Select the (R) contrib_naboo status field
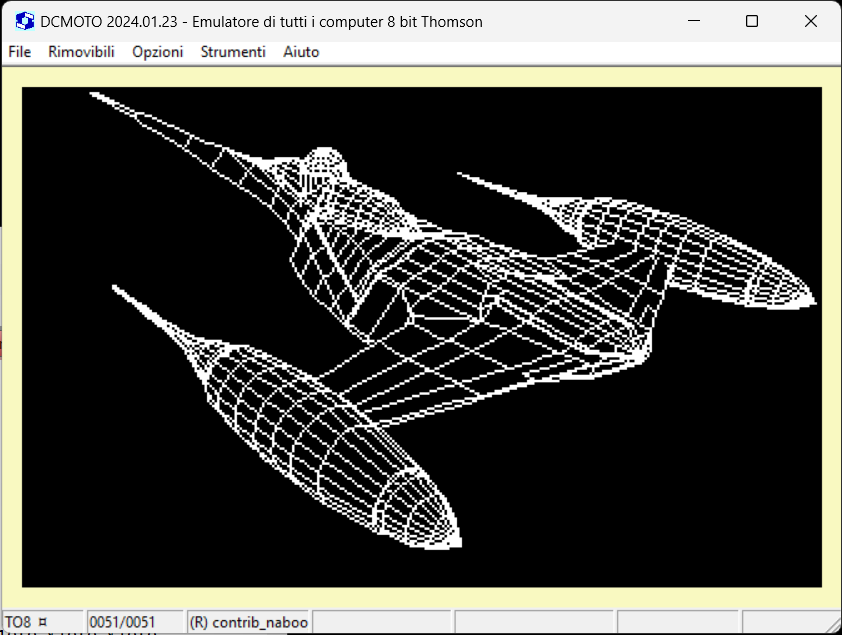 (248, 622)
